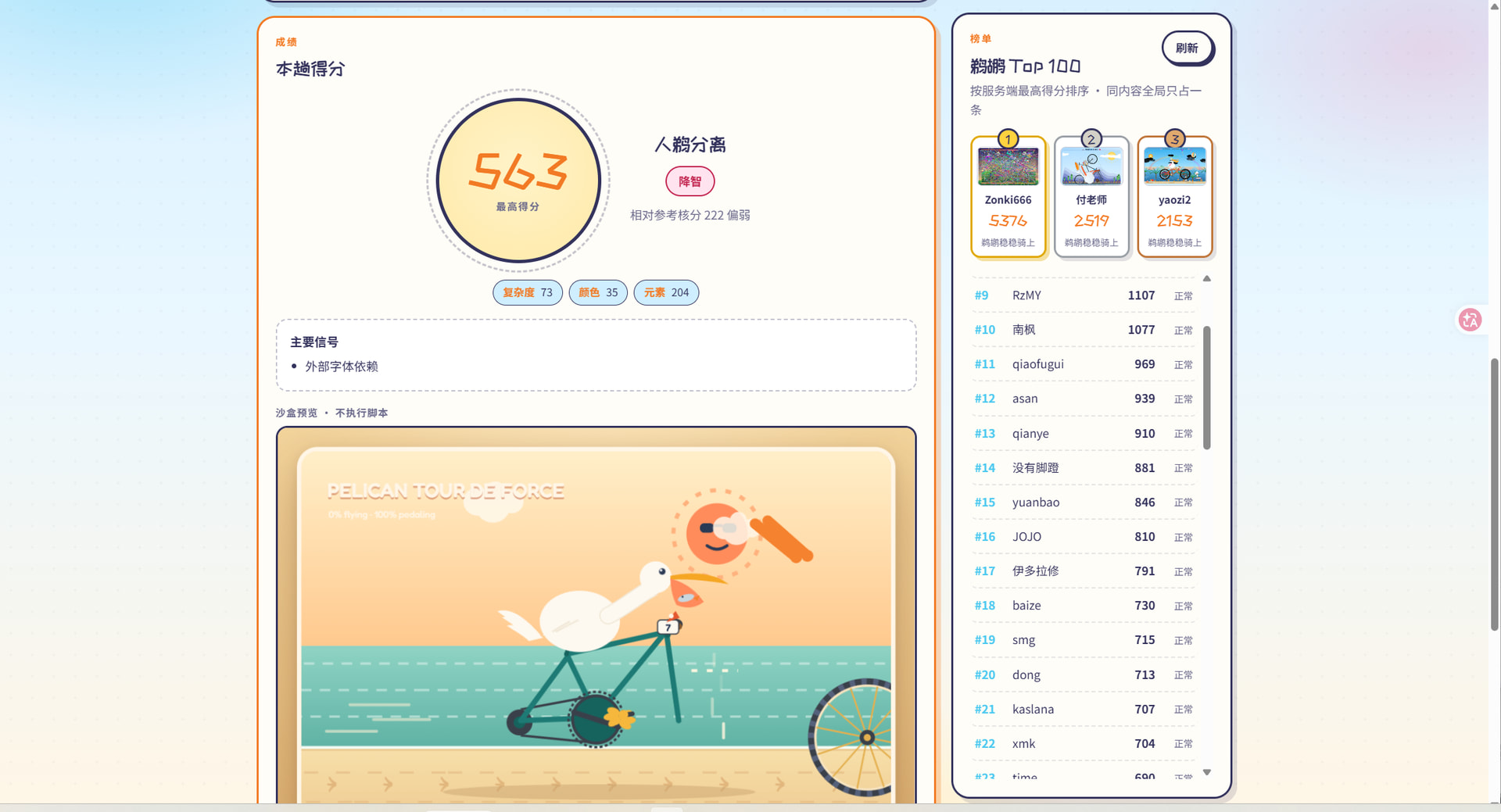
Task: Open yaozi2's third-place entry thumbnail
Action: tap(1174, 166)
